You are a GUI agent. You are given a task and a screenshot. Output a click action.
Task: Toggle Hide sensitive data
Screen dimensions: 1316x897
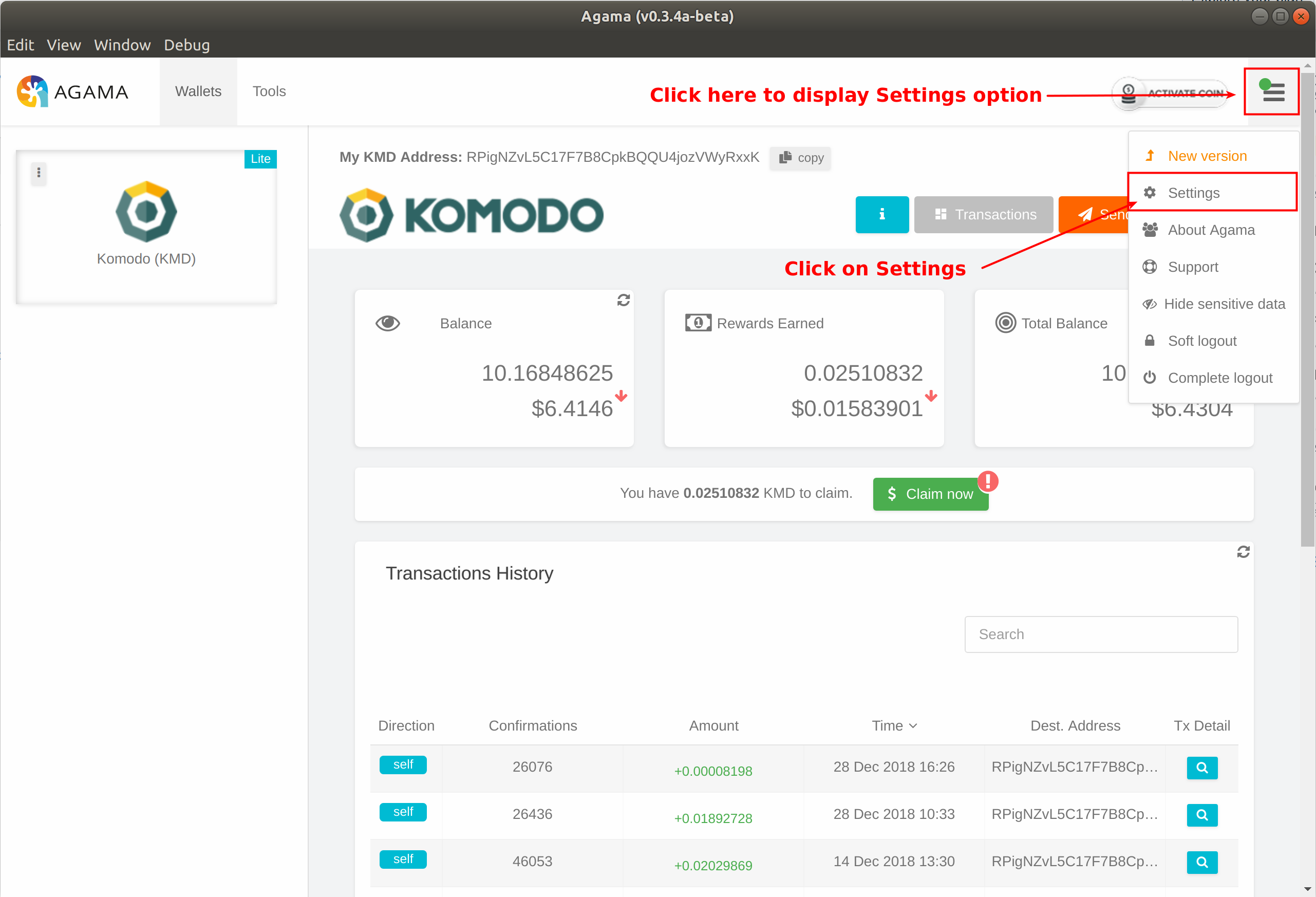pyautogui.click(x=1213, y=304)
